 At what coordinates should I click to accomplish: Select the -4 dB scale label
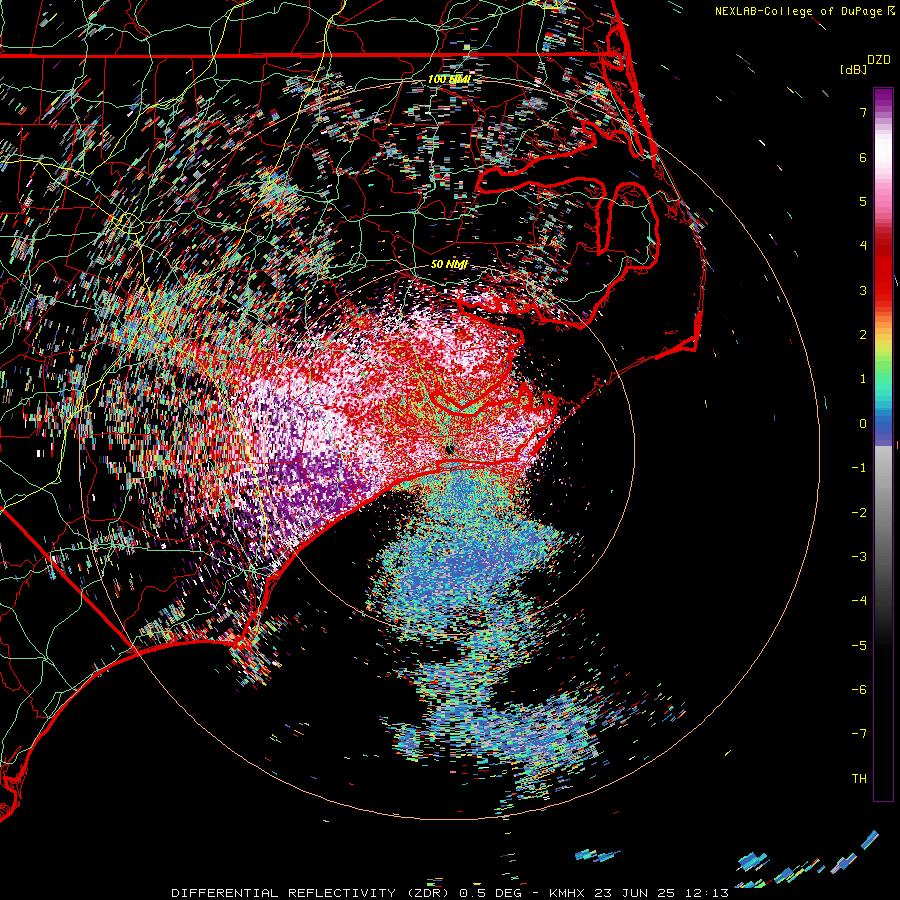tap(859, 601)
